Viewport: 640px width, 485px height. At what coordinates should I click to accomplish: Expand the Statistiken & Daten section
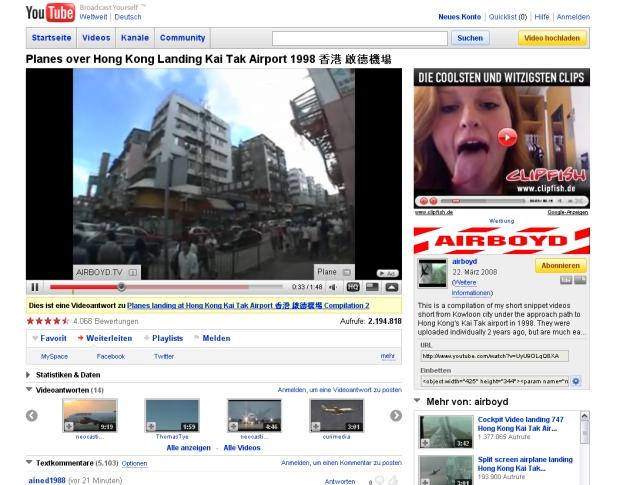[29, 375]
